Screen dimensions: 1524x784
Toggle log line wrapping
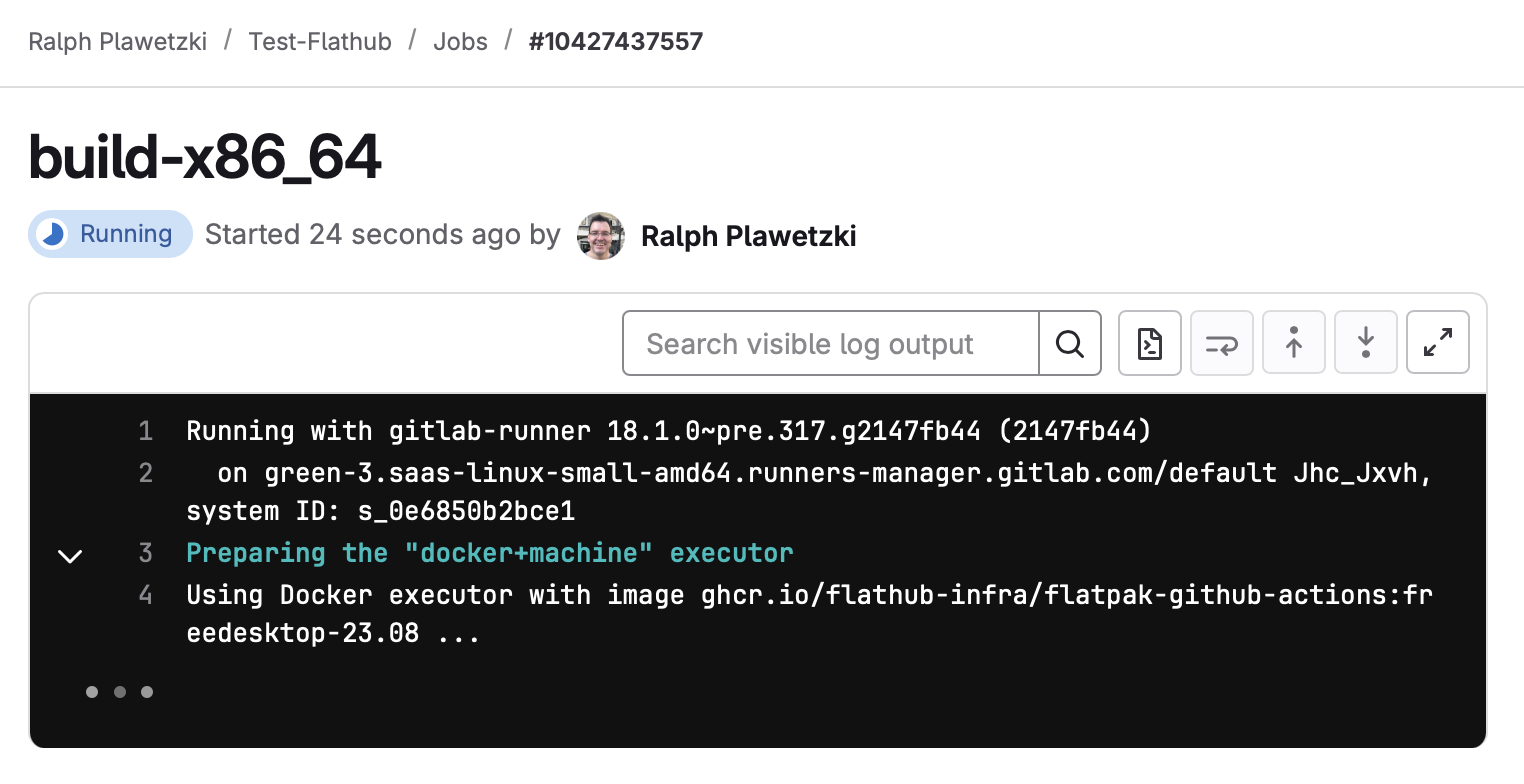pos(1222,343)
